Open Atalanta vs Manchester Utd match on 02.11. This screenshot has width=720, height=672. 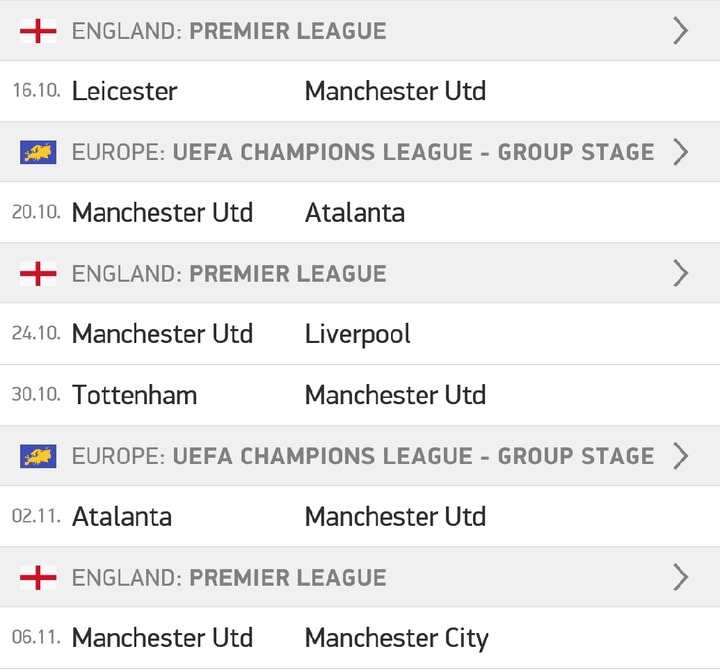click(x=360, y=516)
